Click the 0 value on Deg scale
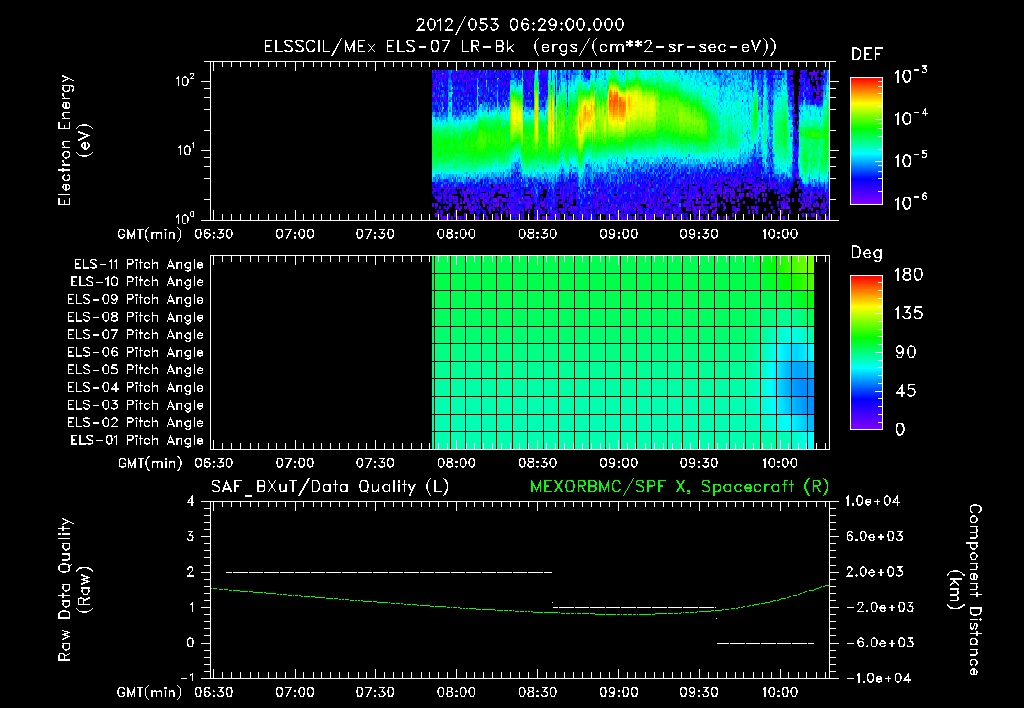The width and height of the screenshot is (1024, 708). pyautogui.click(x=900, y=430)
